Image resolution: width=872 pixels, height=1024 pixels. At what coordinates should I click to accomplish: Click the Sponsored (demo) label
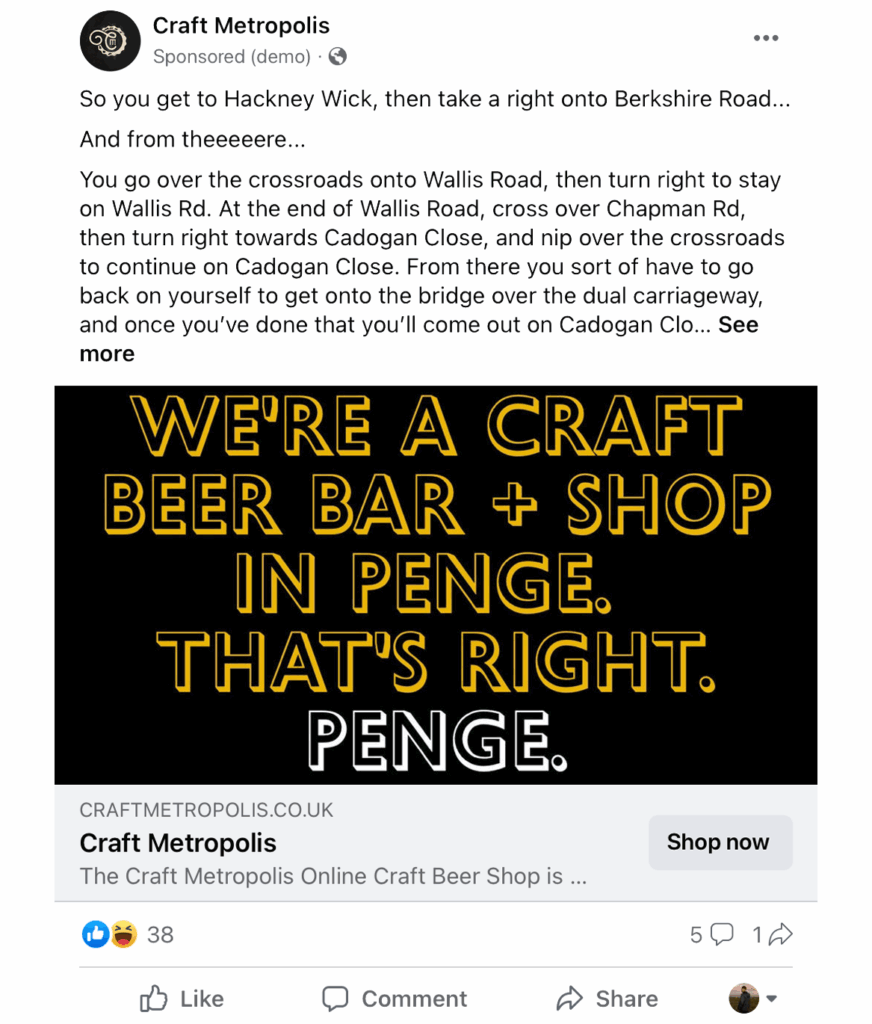pyautogui.click(x=231, y=57)
